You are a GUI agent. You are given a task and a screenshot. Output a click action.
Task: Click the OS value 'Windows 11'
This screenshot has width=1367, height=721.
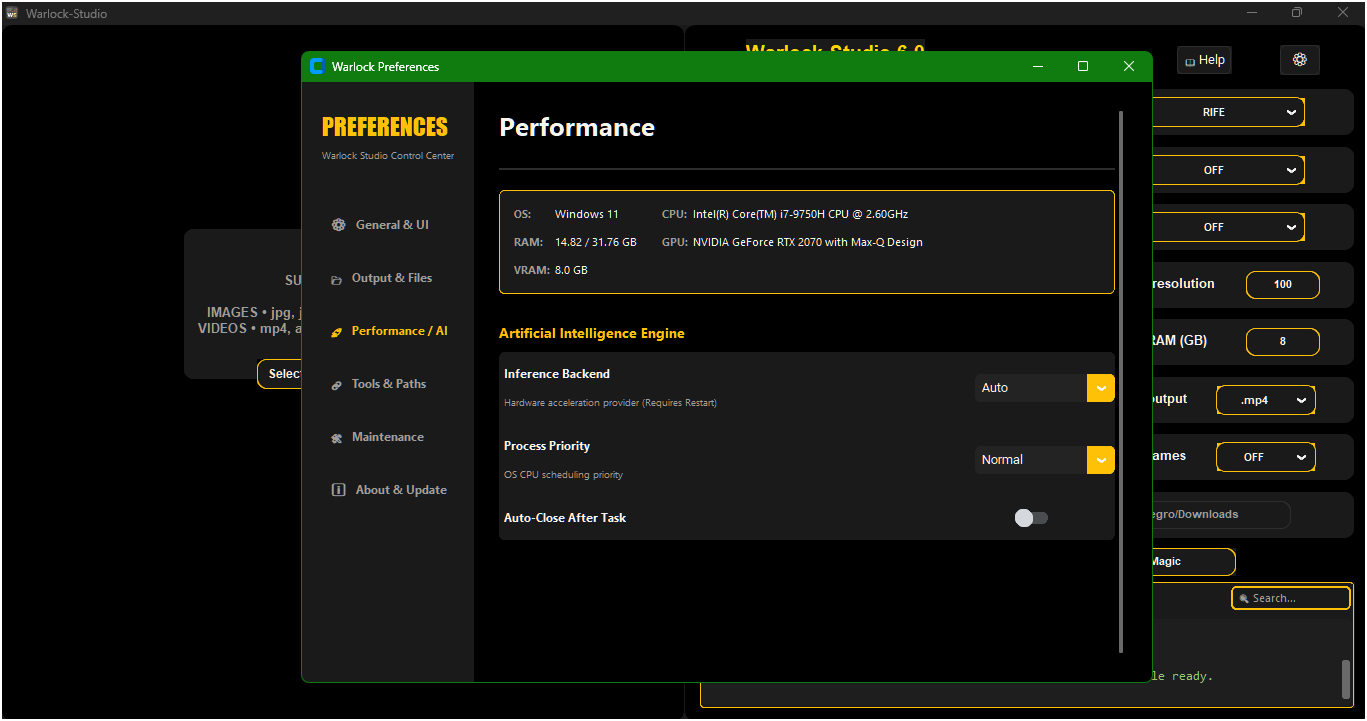tap(587, 215)
